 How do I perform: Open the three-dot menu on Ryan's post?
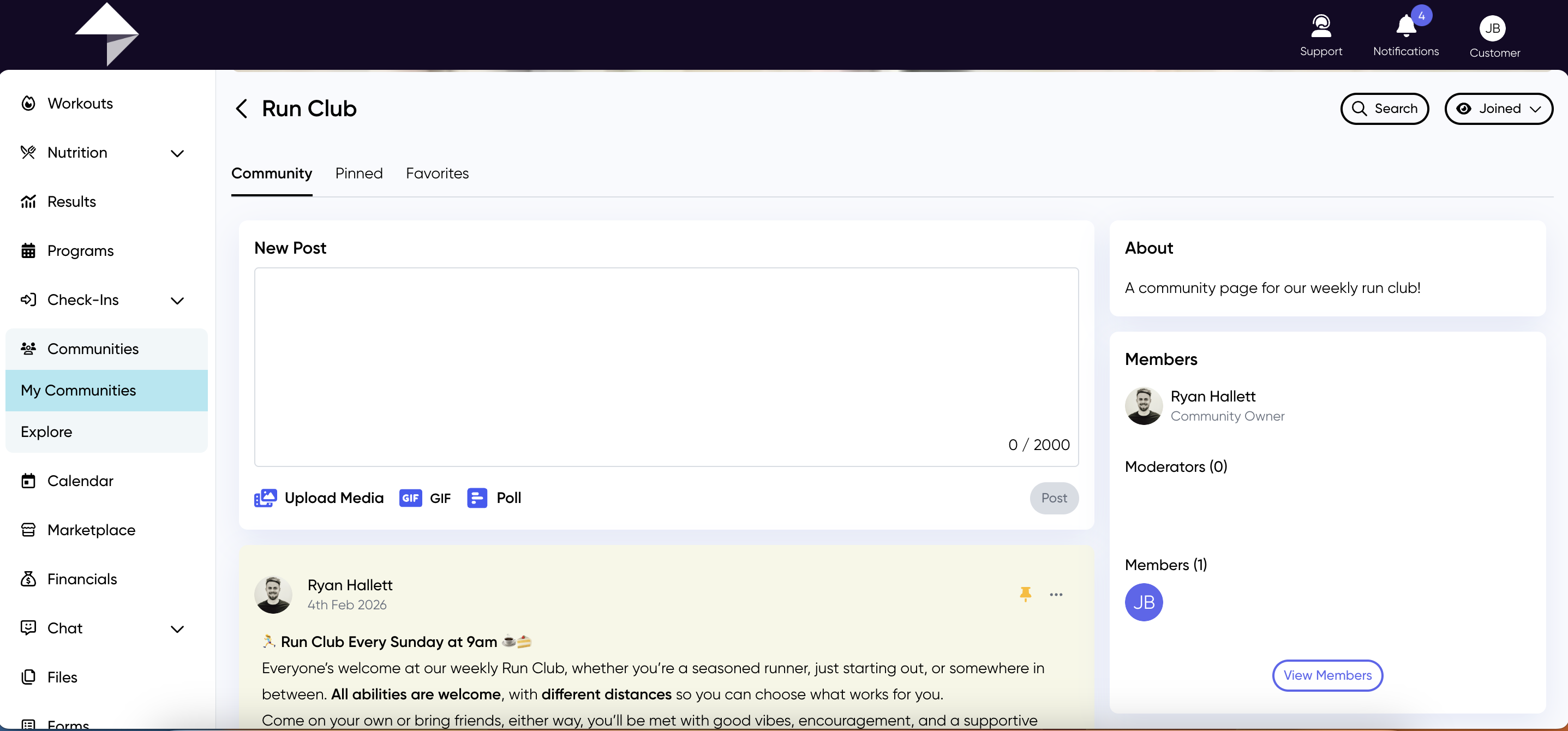click(x=1056, y=595)
